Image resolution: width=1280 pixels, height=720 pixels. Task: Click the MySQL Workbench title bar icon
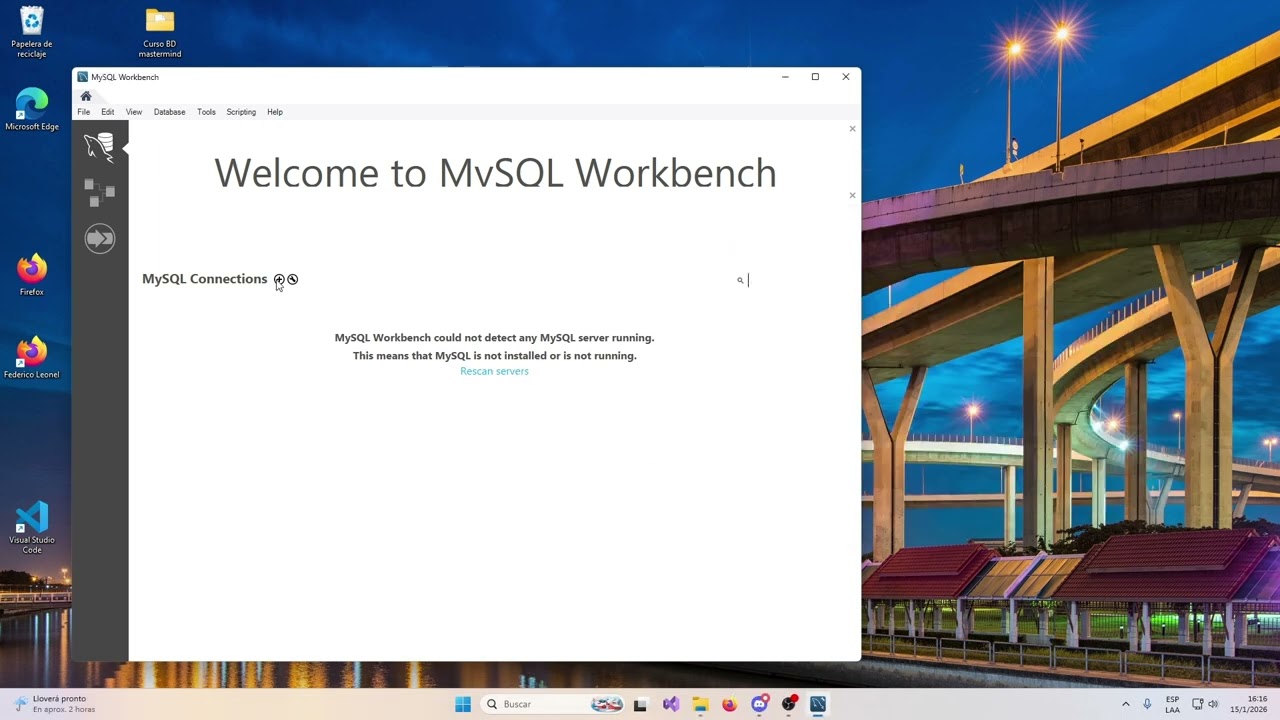[83, 77]
